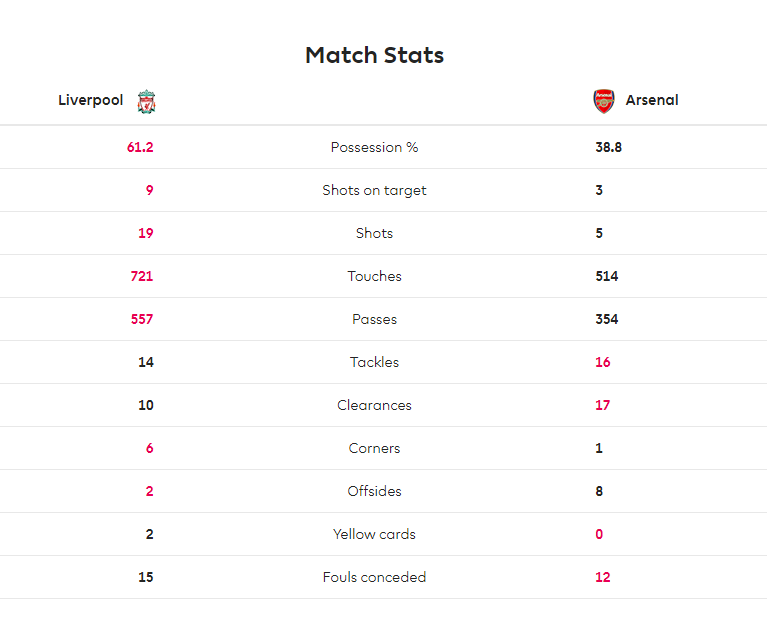Viewport: 767px width, 621px height.
Task: Click Liverpool's 15 fouls conceded value
Action: (x=146, y=577)
